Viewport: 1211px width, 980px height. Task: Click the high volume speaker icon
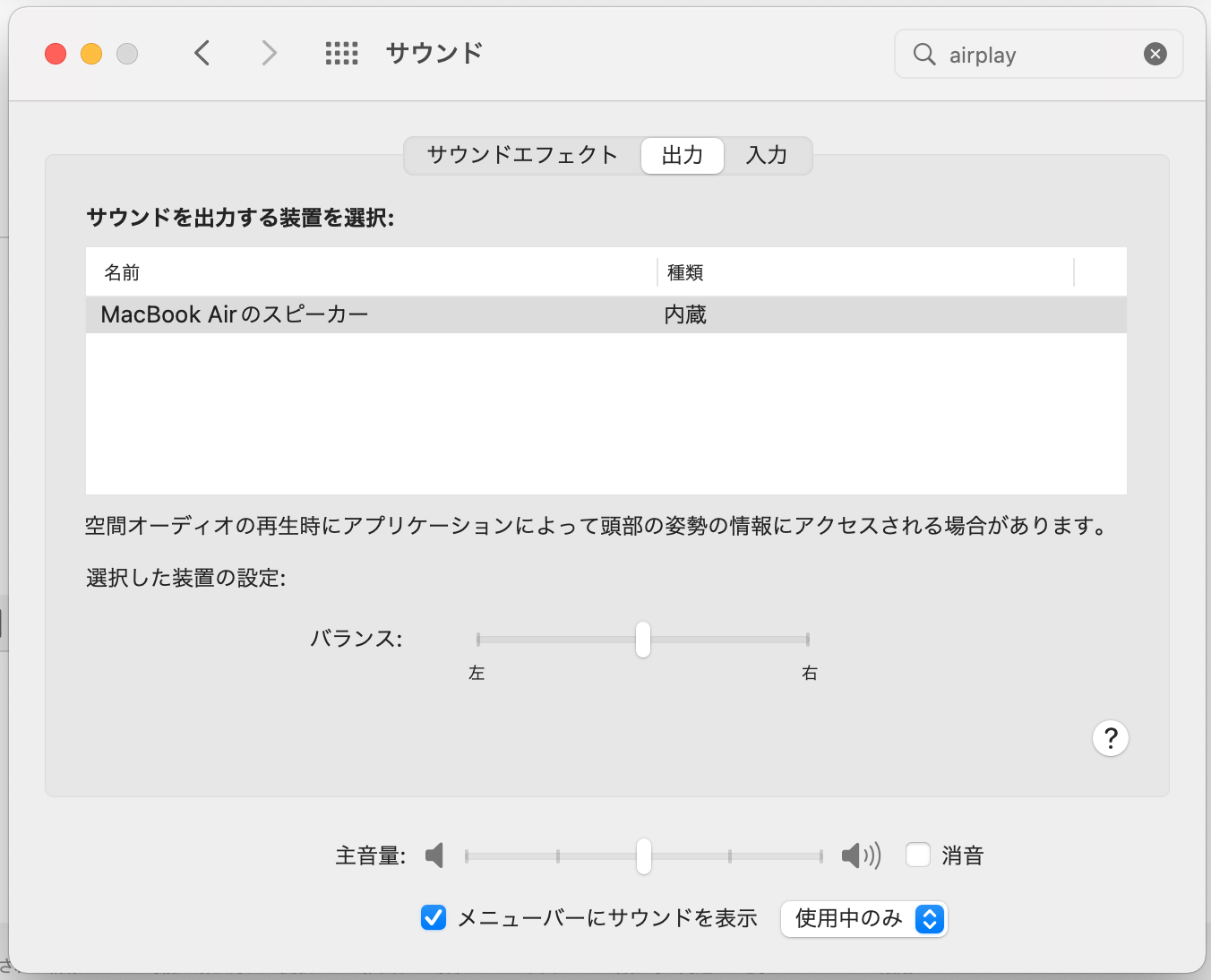coord(861,855)
